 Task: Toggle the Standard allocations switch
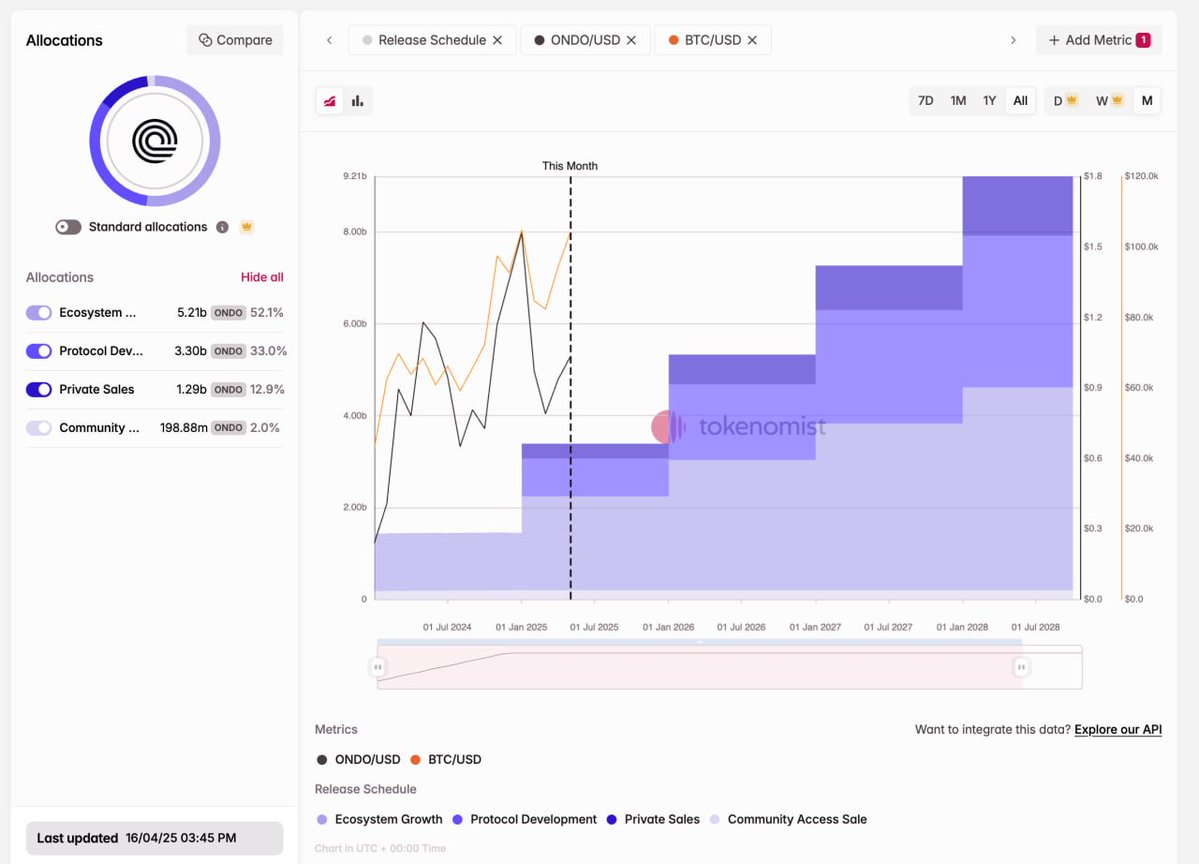tap(68, 227)
